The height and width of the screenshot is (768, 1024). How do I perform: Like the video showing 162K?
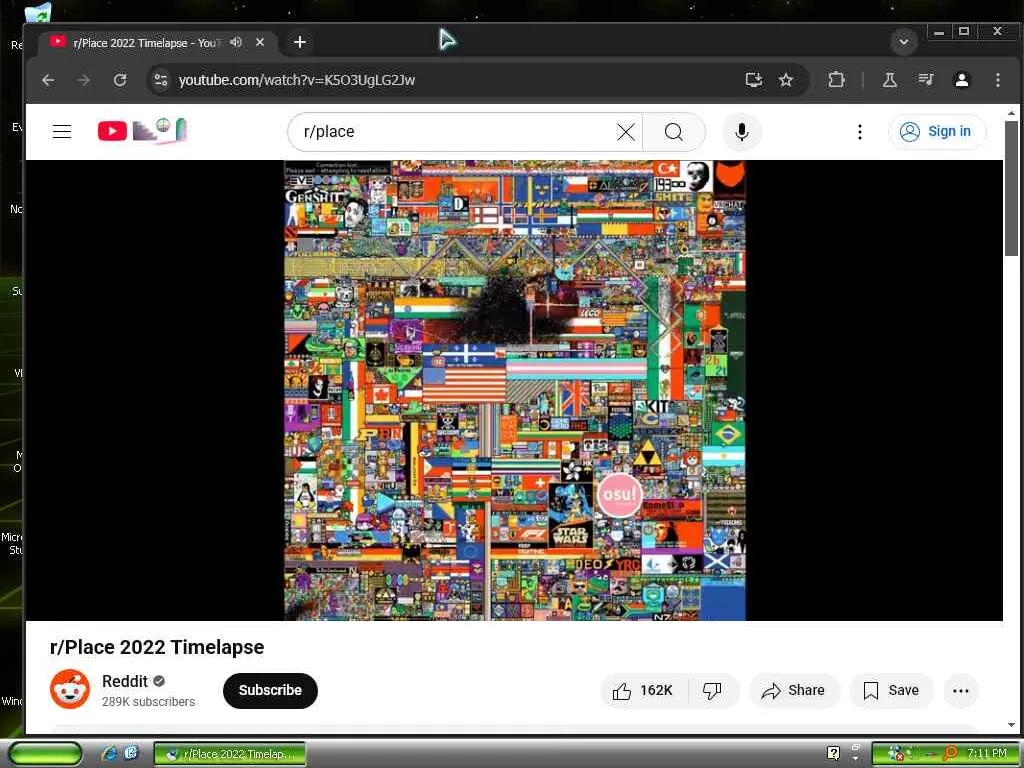click(x=643, y=690)
